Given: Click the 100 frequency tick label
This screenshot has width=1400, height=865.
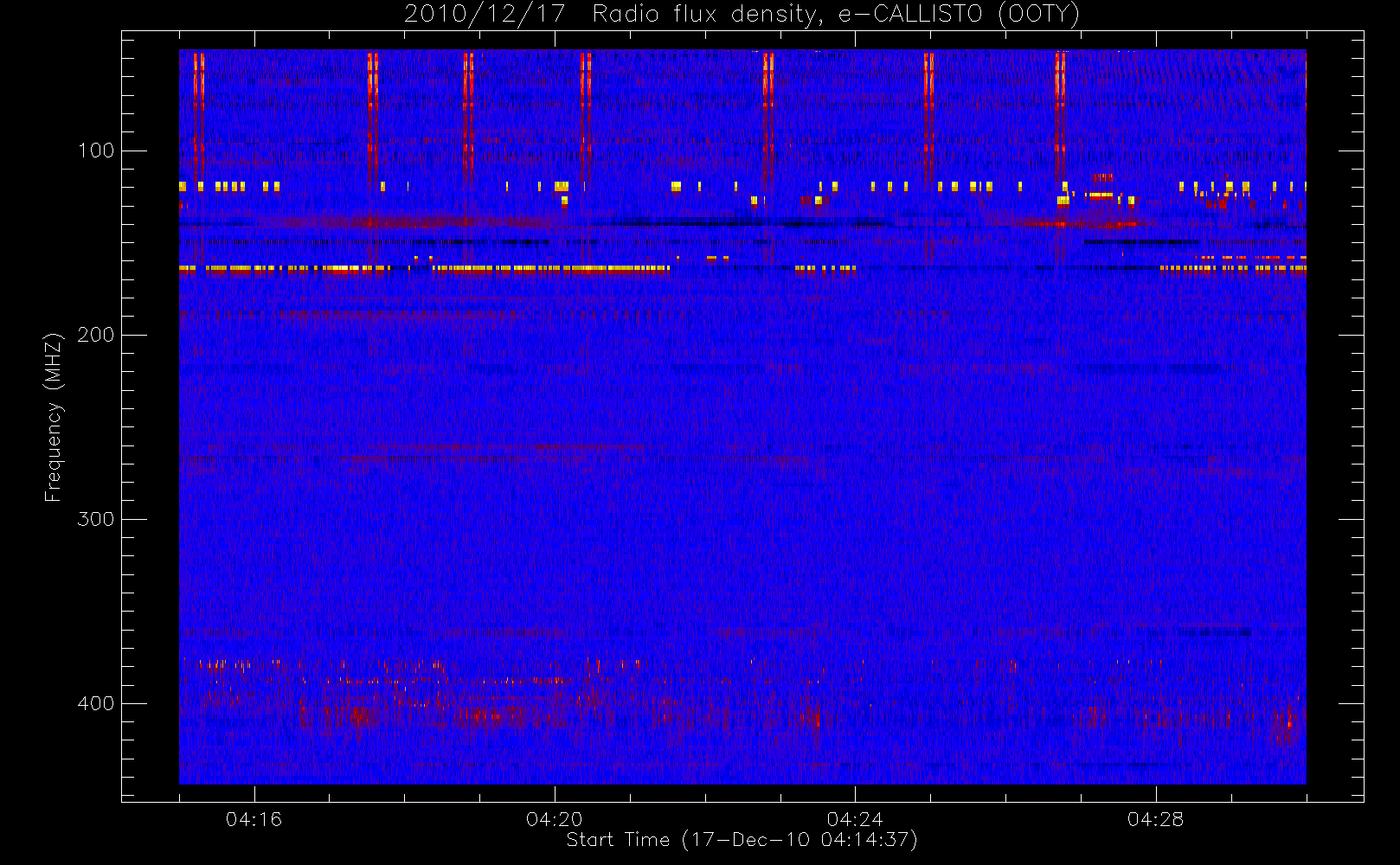Looking at the screenshot, I should [96, 151].
